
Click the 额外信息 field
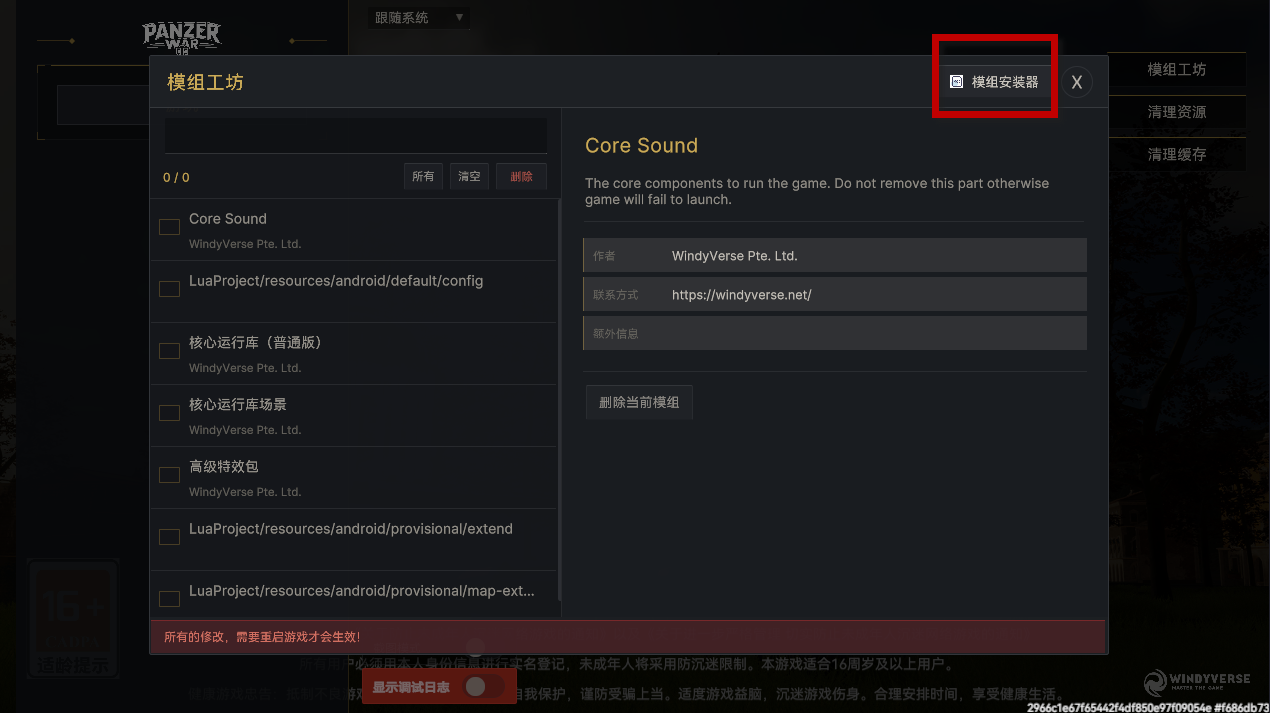click(x=835, y=333)
